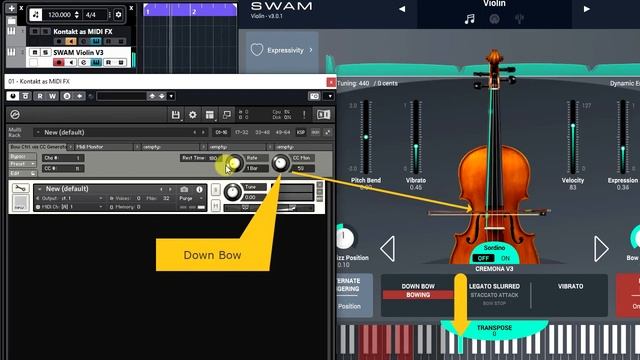Screen dimensions: 640x360
Task: Record-enable the SWAM Violin V3 track
Action: pos(58,62)
